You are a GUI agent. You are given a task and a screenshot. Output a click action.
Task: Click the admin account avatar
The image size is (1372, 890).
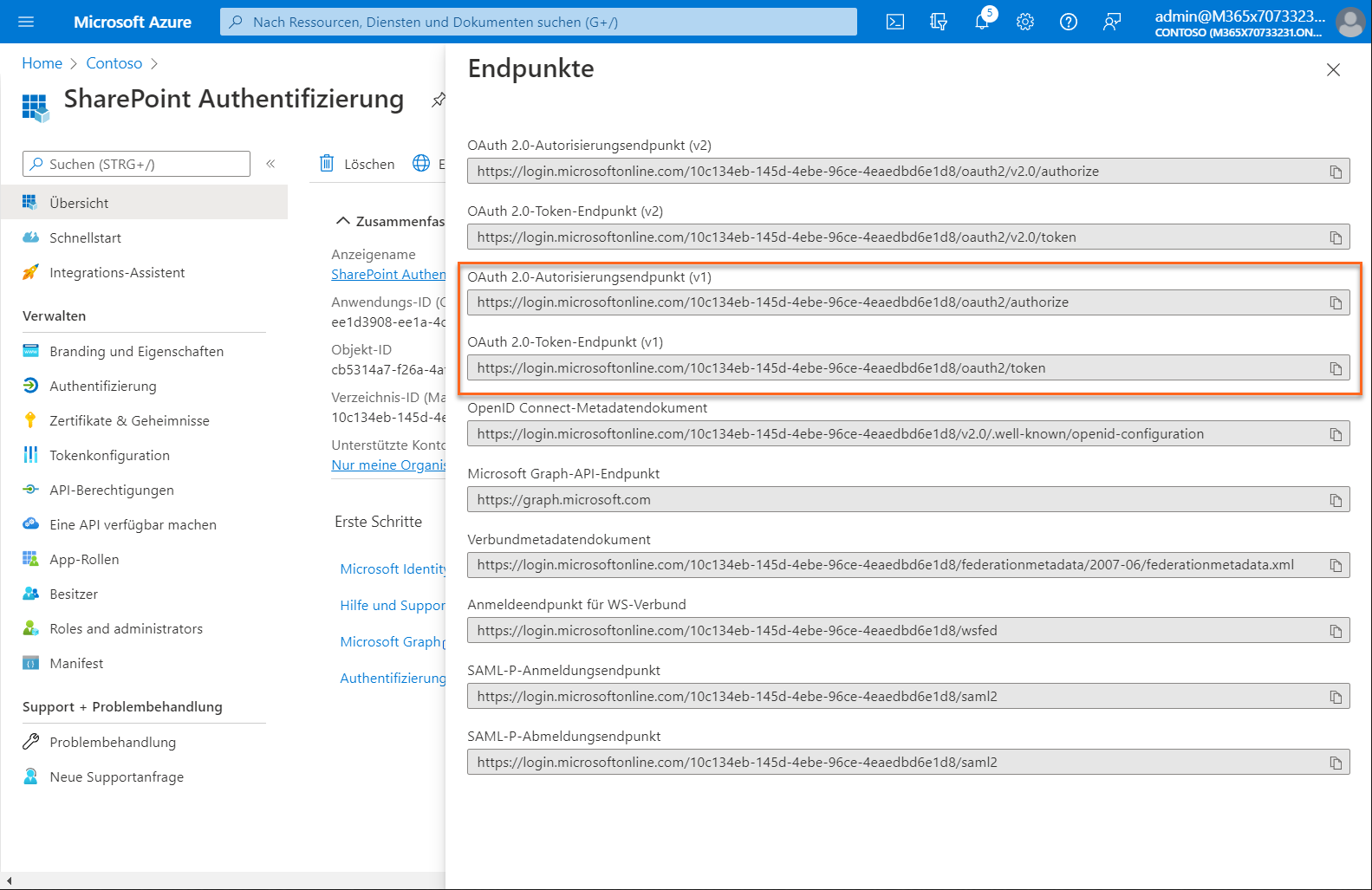tap(1350, 22)
